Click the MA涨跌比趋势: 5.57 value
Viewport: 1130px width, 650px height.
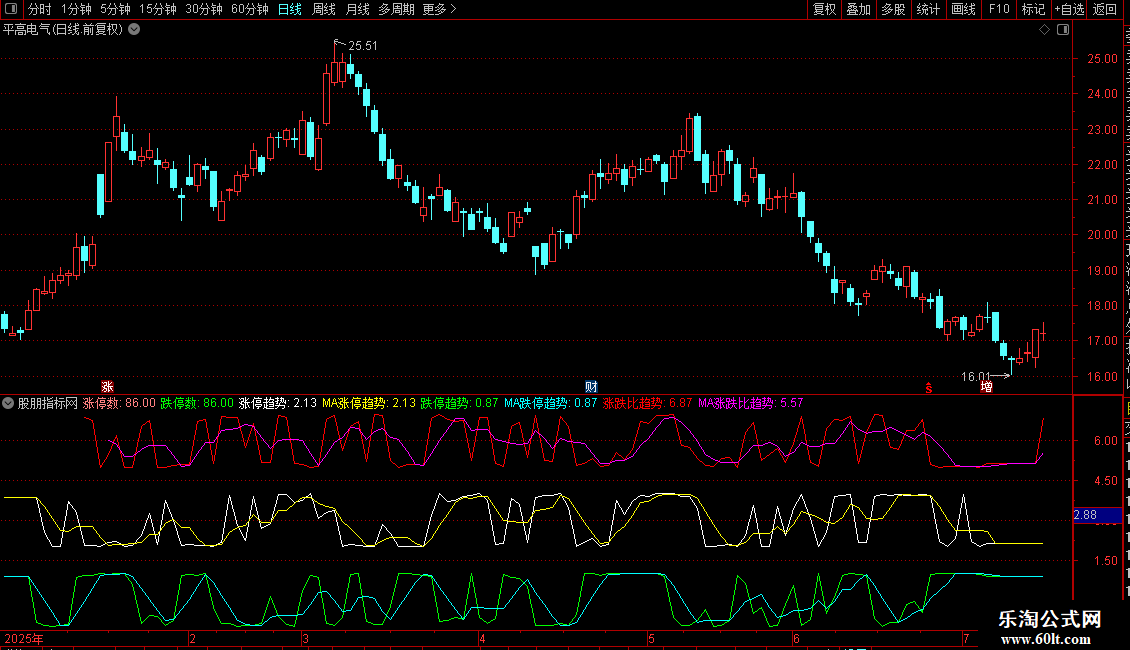pyautogui.click(x=750, y=404)
